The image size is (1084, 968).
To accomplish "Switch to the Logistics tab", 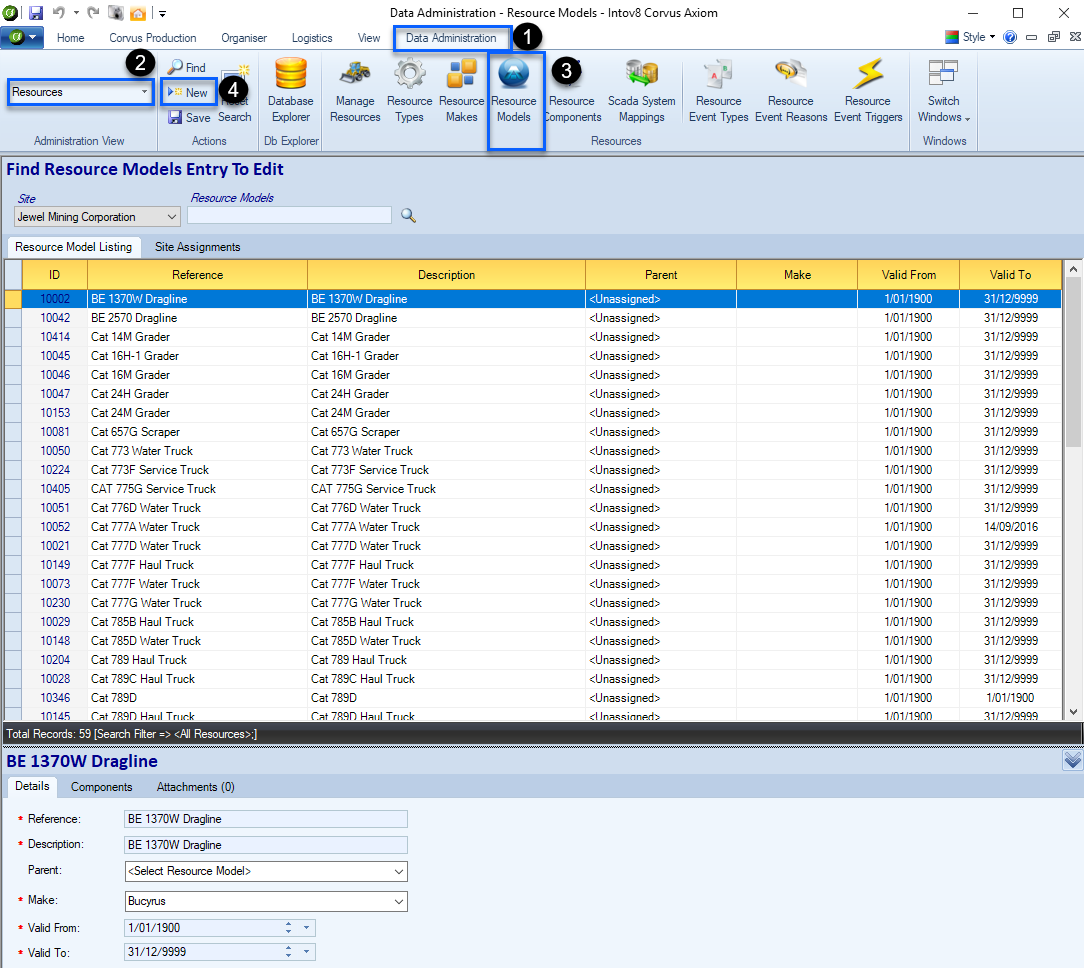I will (x=312, y=38).
